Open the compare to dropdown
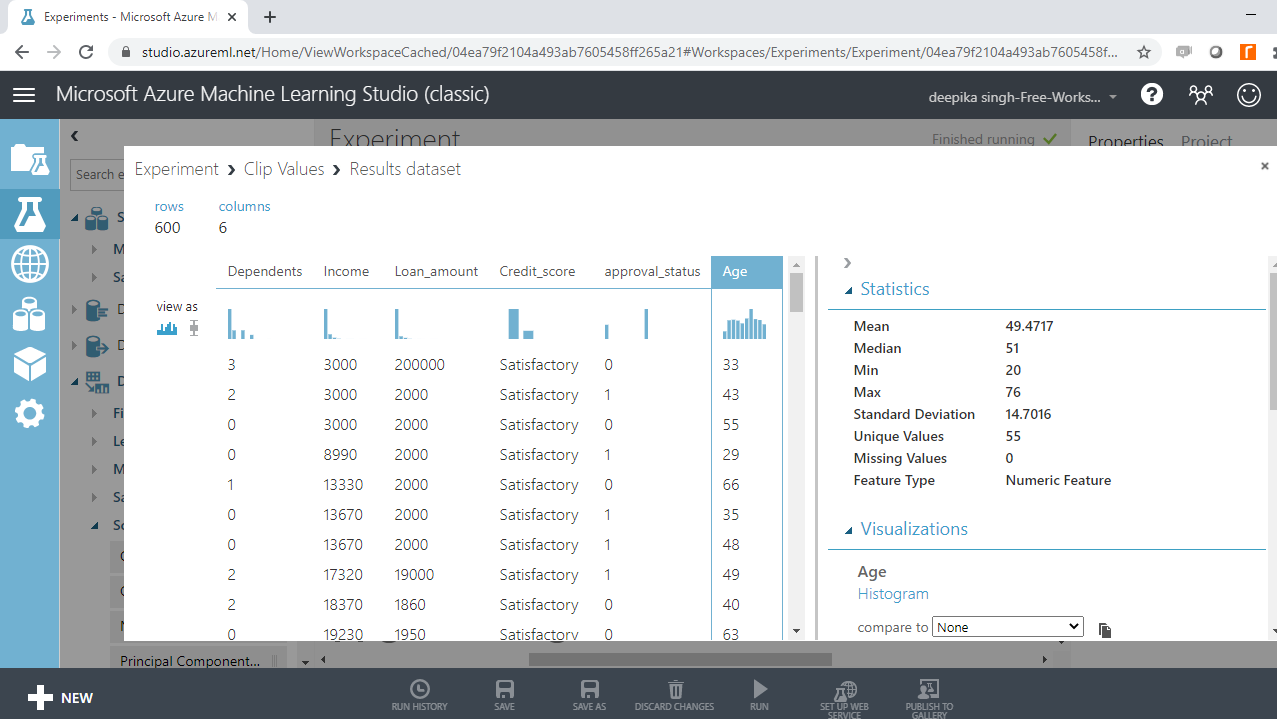Screen dimensions: 1277x719 [1008, 627]
